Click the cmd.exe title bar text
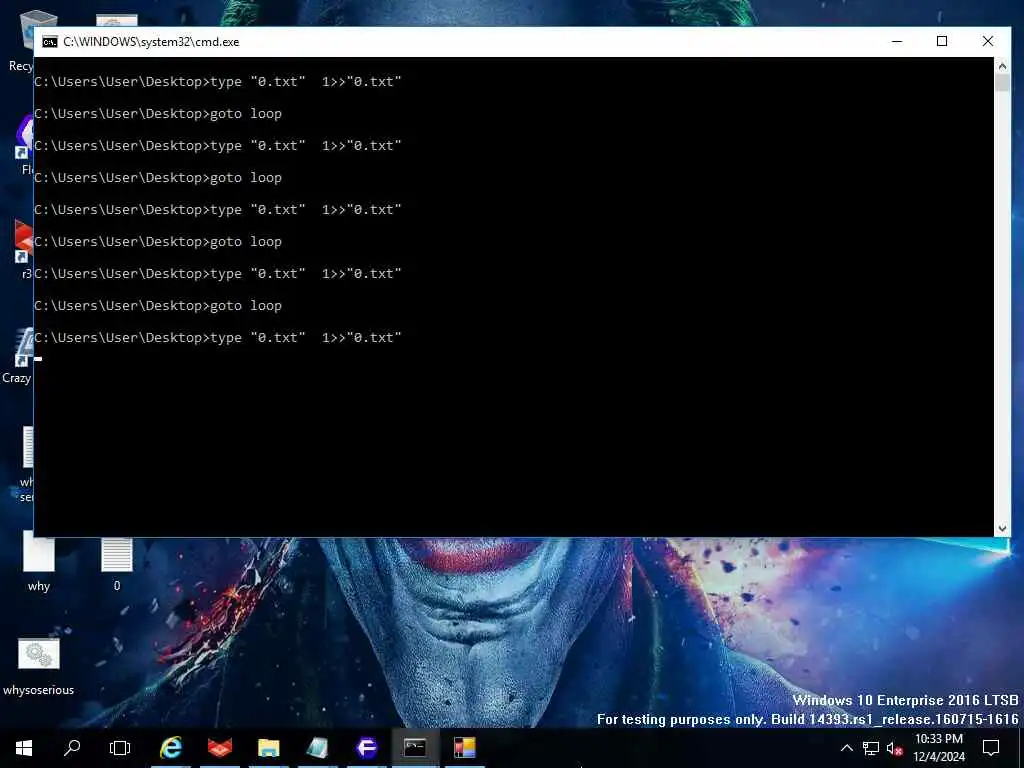The width and height of the screenshot is (1024, 768). (x=152, y=42)
